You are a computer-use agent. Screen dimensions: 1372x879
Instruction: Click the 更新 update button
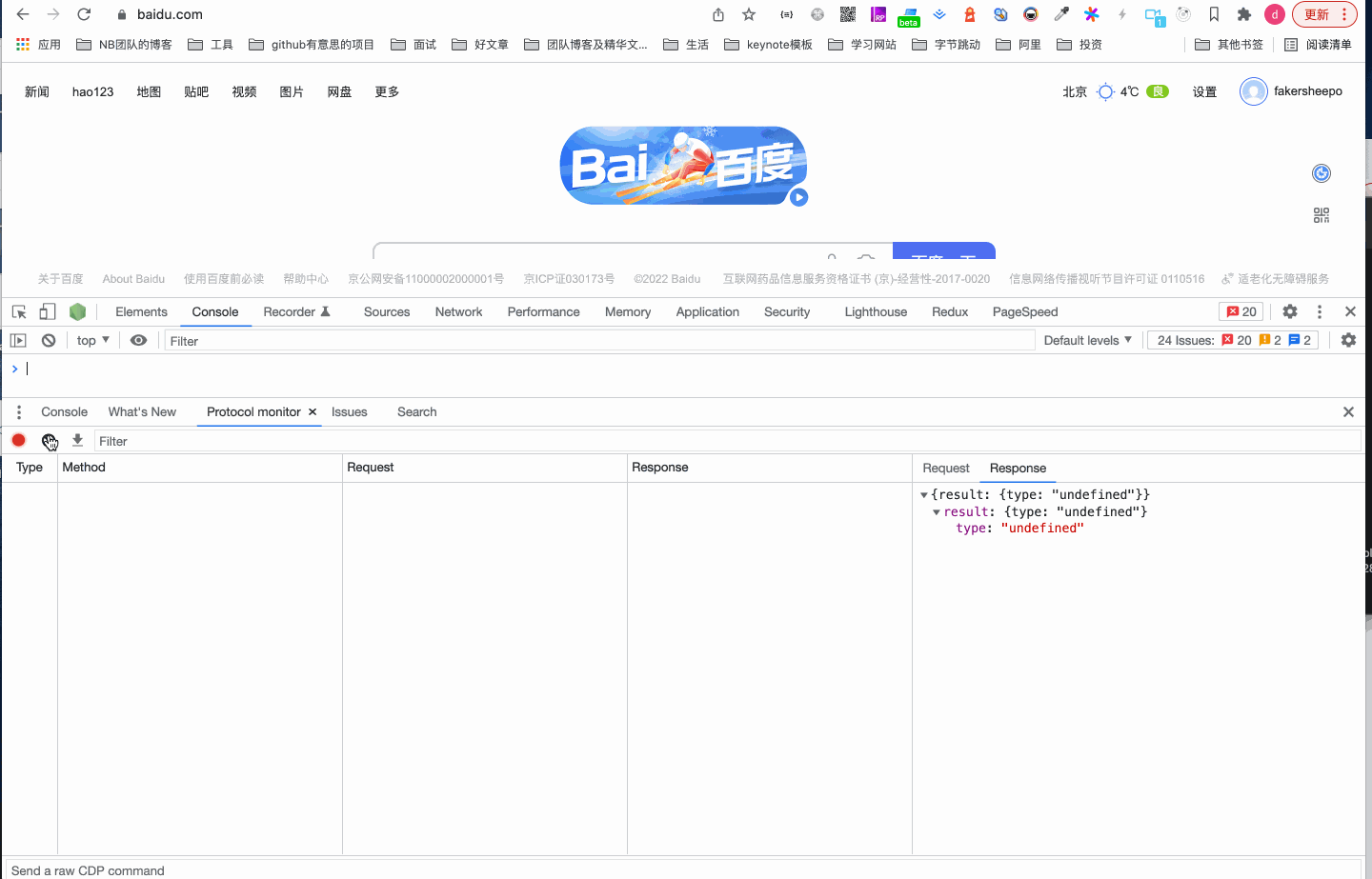pyautogui.click(x=1324, y=14)
